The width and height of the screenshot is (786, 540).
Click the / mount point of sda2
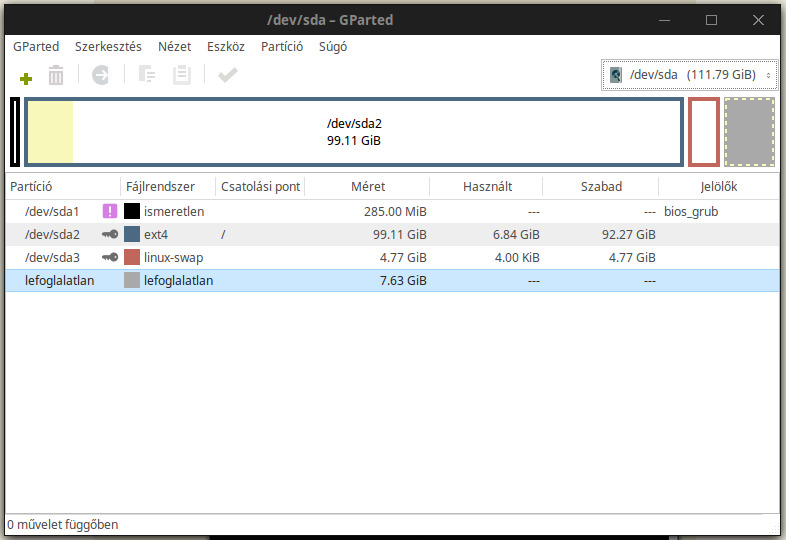click(223, 234)
